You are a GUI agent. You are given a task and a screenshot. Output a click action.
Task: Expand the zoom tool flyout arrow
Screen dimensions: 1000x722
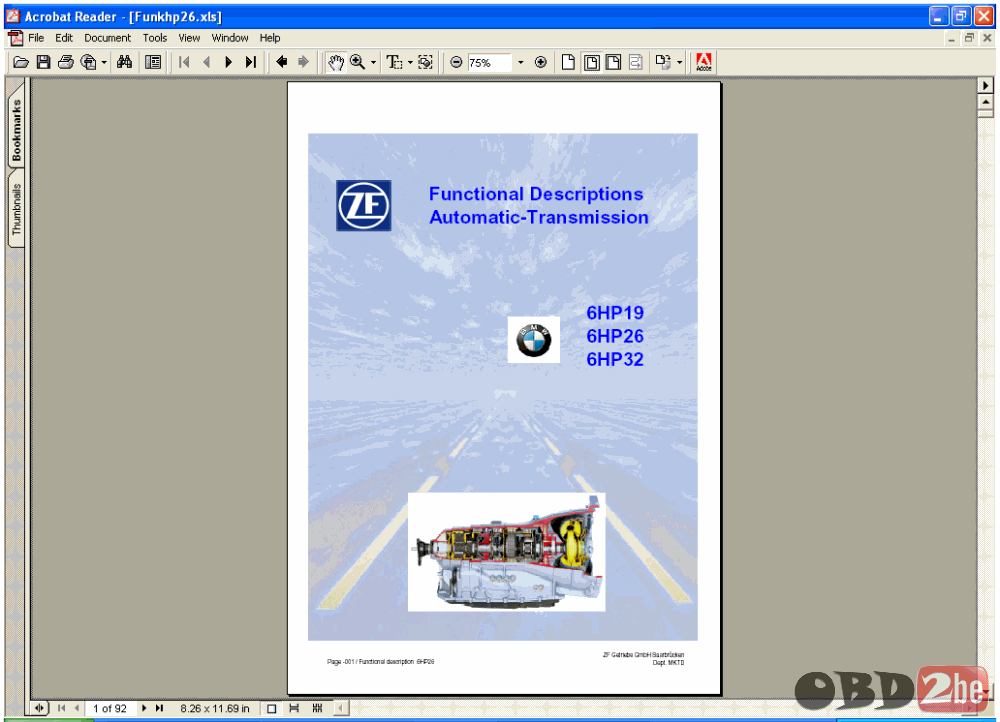point(373,63)
